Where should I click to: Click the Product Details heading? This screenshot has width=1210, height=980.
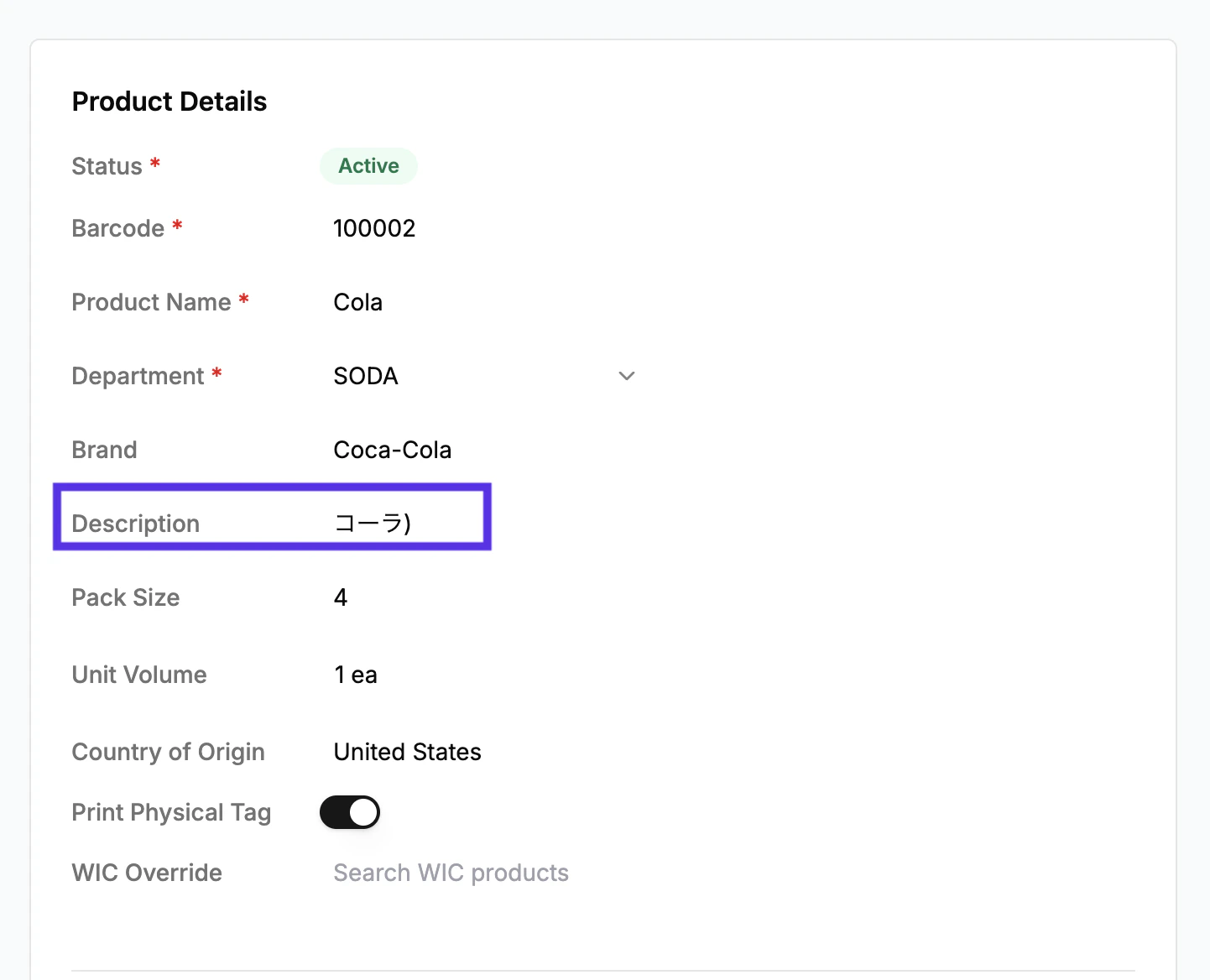pyautogui.click(x=170, y=102)
